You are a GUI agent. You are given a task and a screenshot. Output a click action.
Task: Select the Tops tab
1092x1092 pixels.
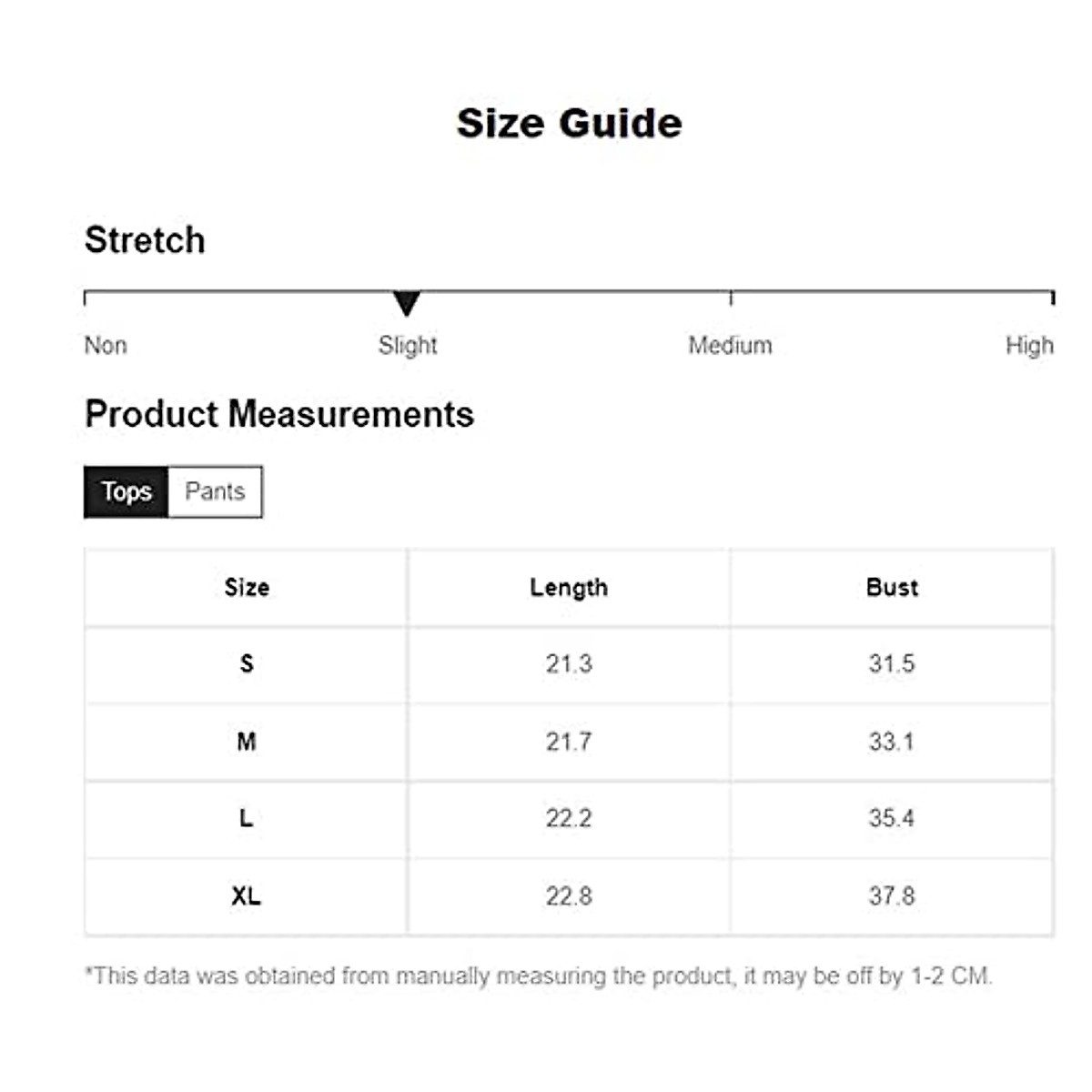click(x=126, y=491)
